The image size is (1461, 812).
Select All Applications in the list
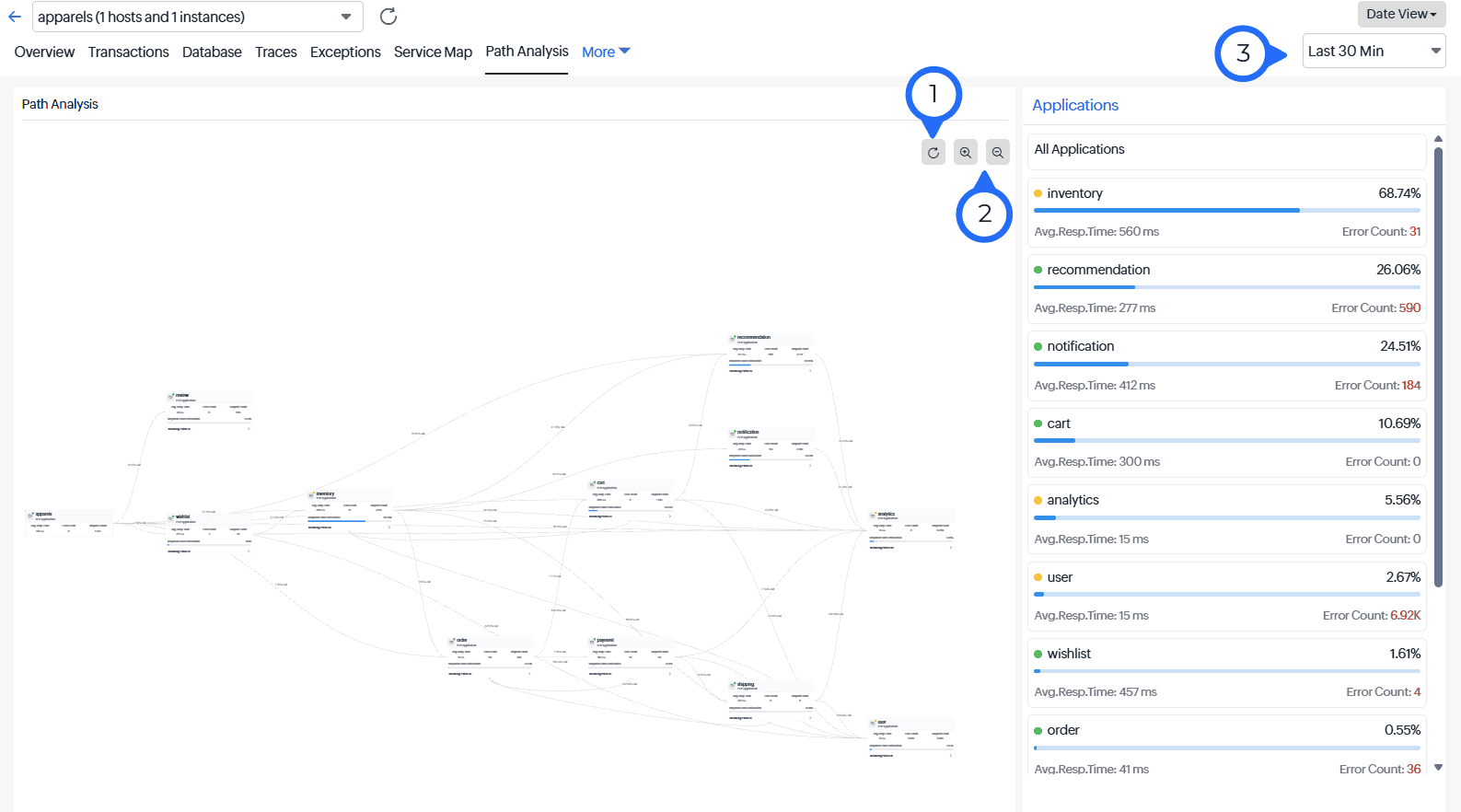pos(1226,150)
